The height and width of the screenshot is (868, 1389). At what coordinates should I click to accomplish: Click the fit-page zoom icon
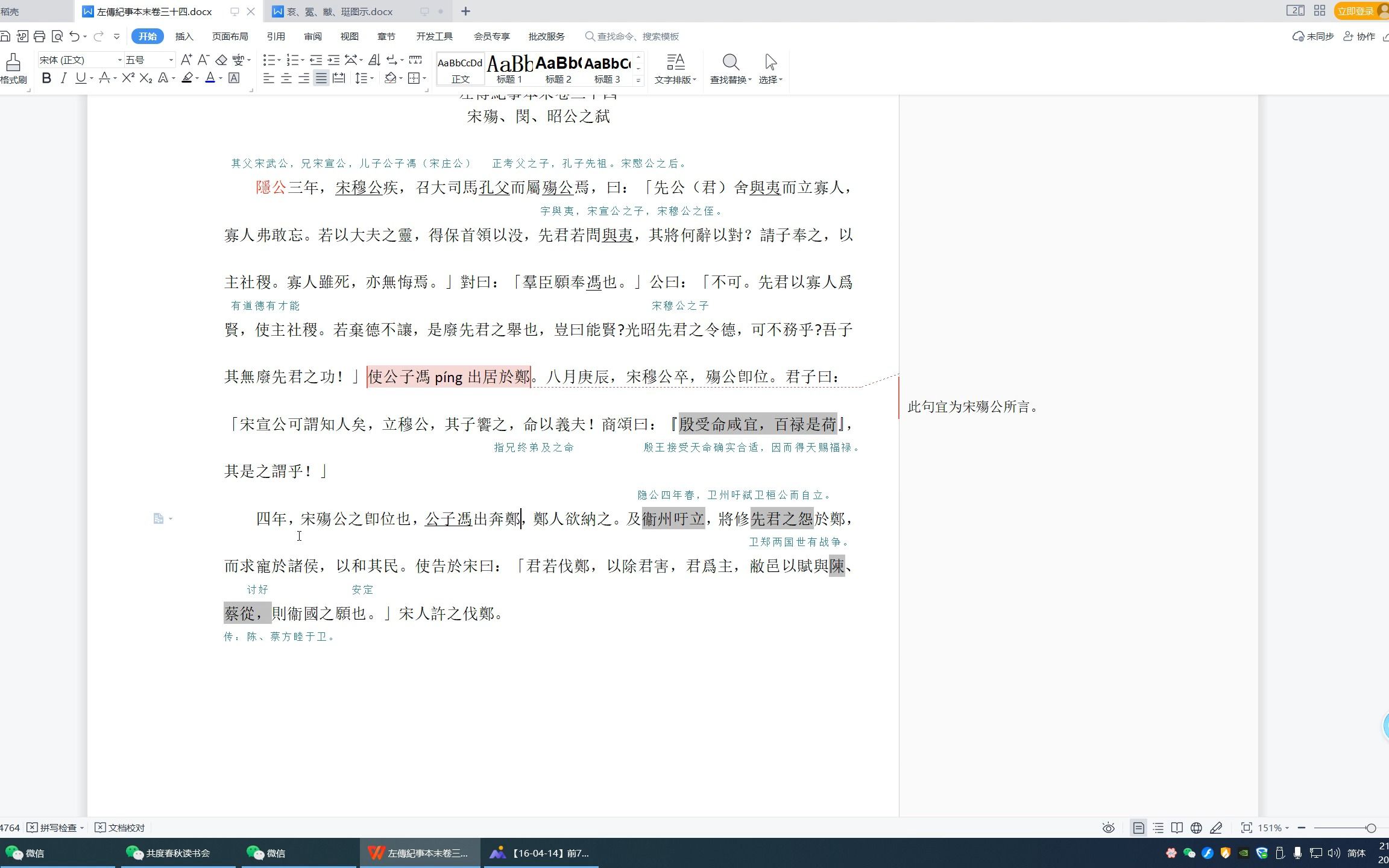point(1246,828)
